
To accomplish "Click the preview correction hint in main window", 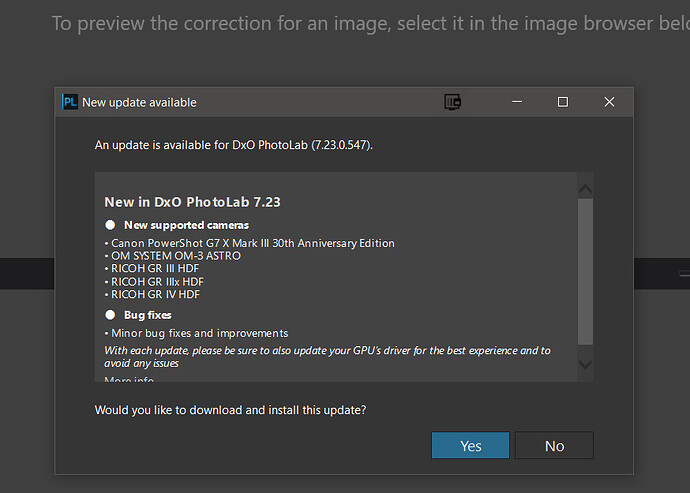I will [371, 23].
